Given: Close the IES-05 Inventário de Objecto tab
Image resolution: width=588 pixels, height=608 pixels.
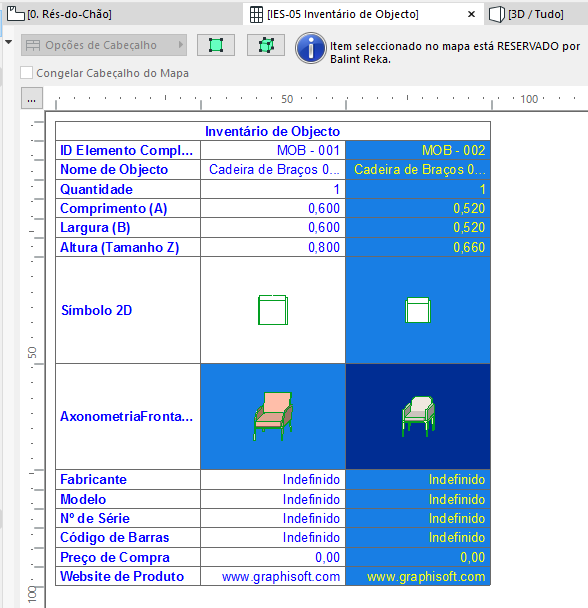Looking at the screenshot, I should point(471,14).
